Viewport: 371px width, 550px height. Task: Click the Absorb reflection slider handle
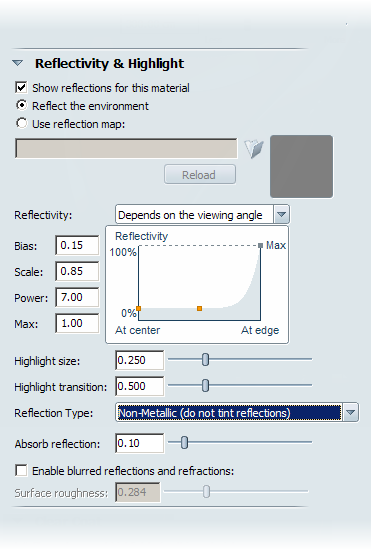184,443
